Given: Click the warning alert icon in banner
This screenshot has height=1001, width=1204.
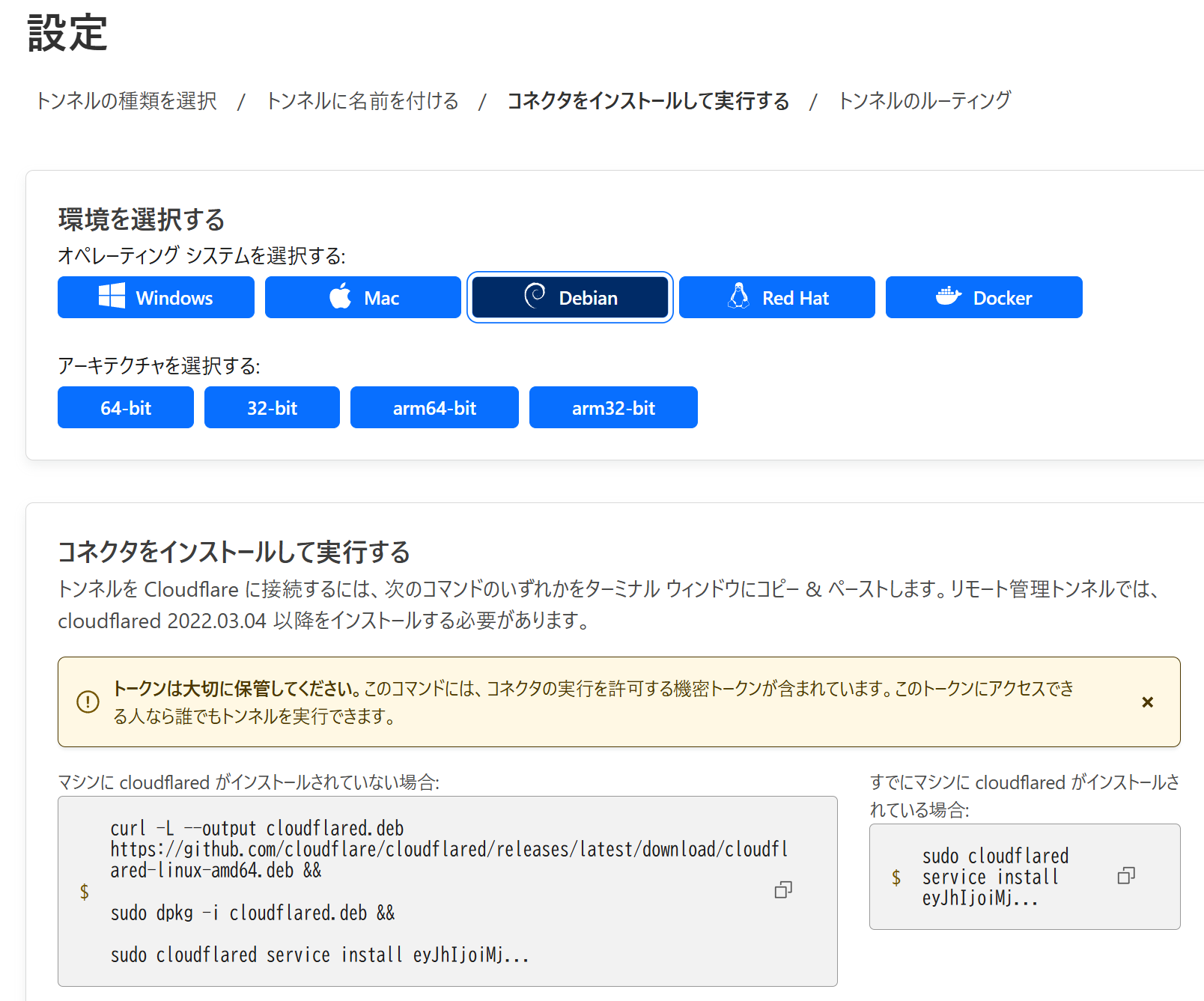Looking at the screenshot, I should [88, 702].
